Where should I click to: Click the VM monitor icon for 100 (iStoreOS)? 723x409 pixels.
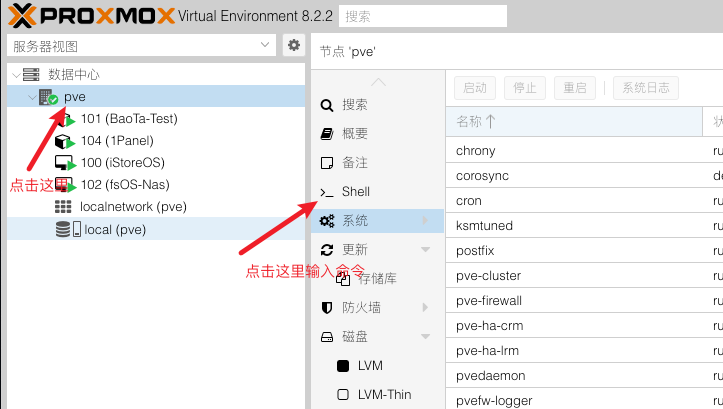[x=64, y=163]
